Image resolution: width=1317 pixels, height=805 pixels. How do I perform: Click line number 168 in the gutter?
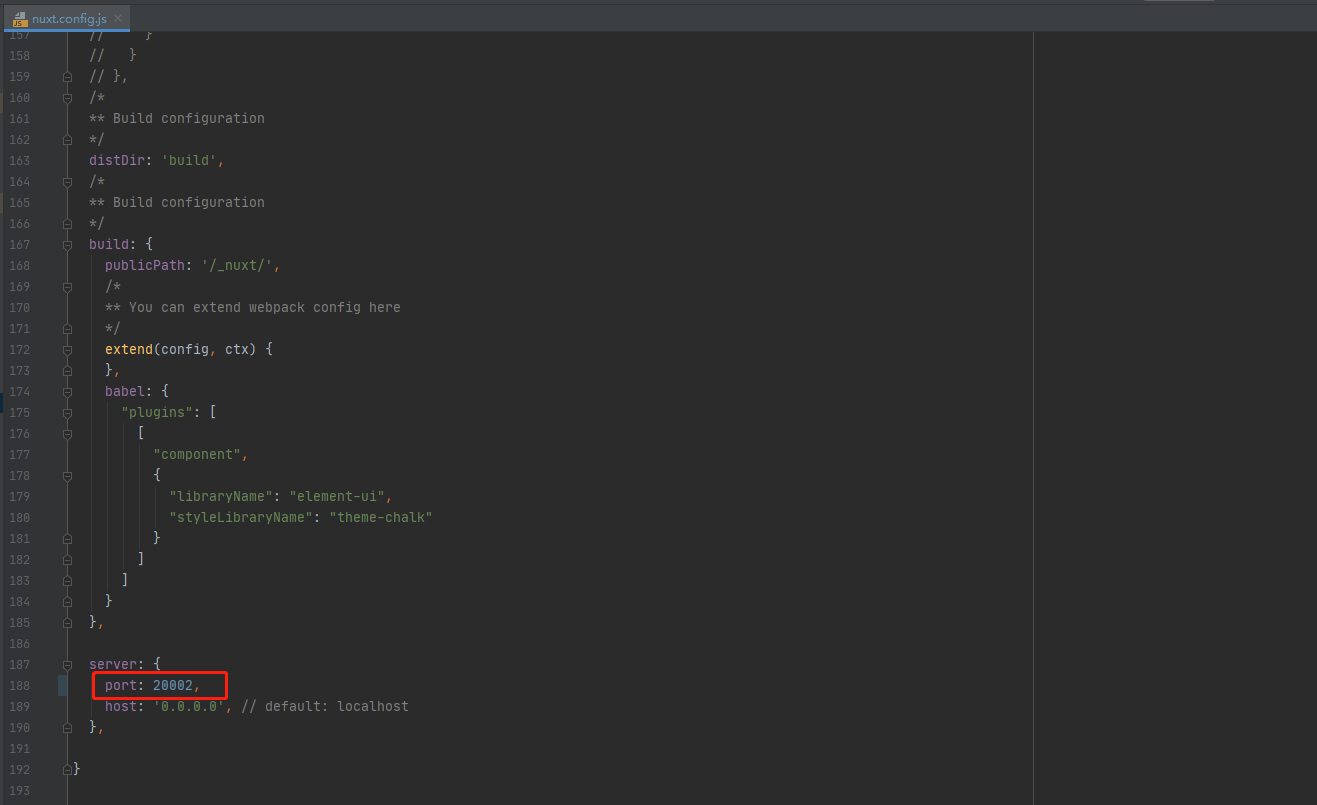point(19,265)
